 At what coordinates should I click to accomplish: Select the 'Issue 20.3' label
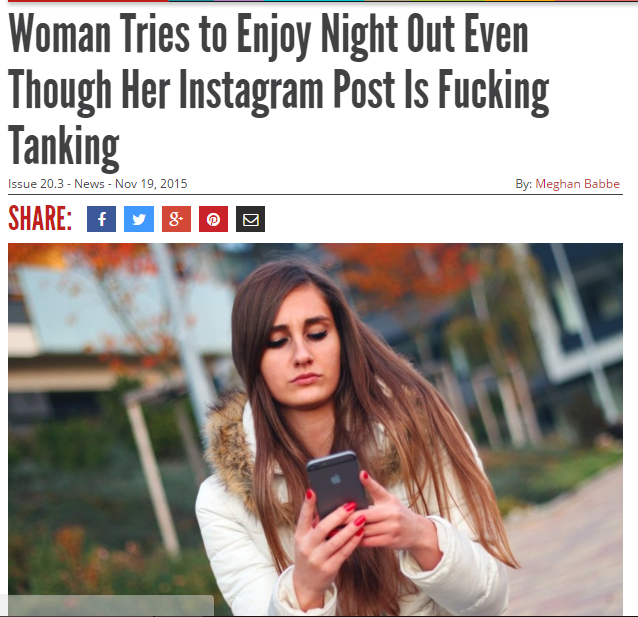coord(36,184)
